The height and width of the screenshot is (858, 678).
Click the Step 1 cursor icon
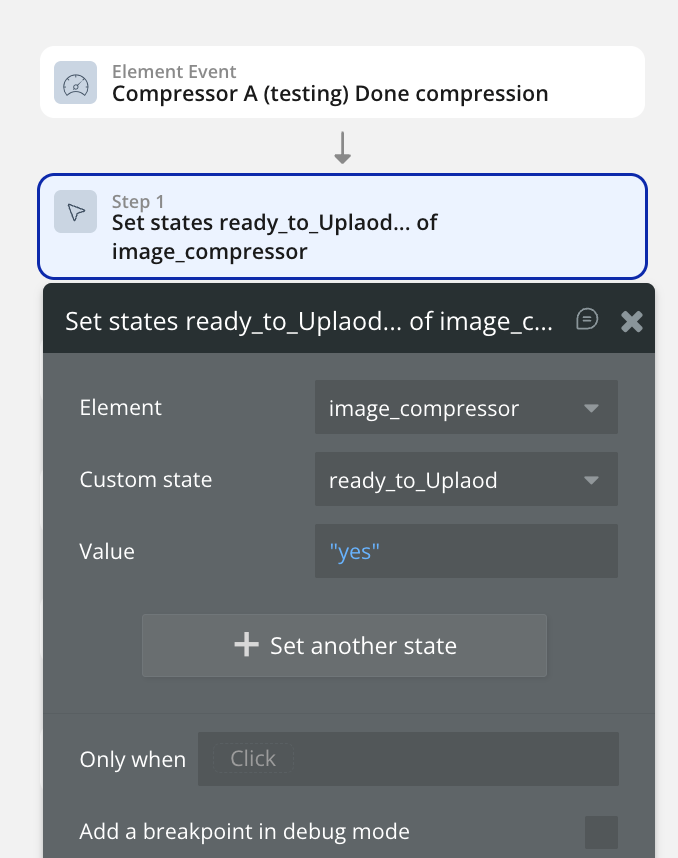point(75,211)
